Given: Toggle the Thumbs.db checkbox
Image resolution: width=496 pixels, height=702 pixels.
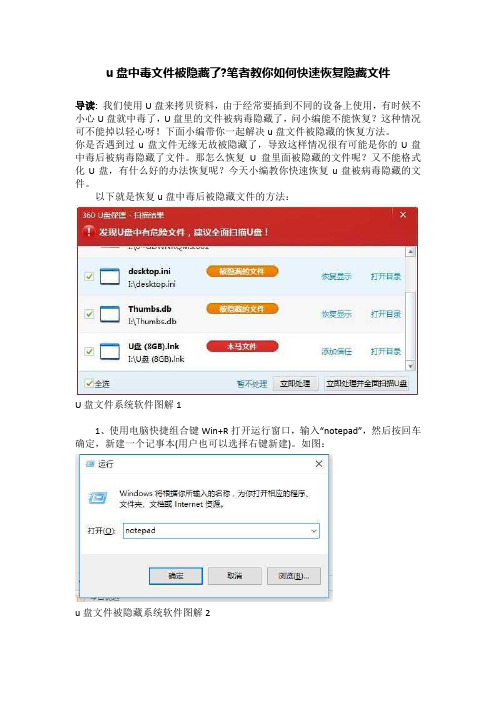Looking at the screenshot, I should click(x=89, y=314).
